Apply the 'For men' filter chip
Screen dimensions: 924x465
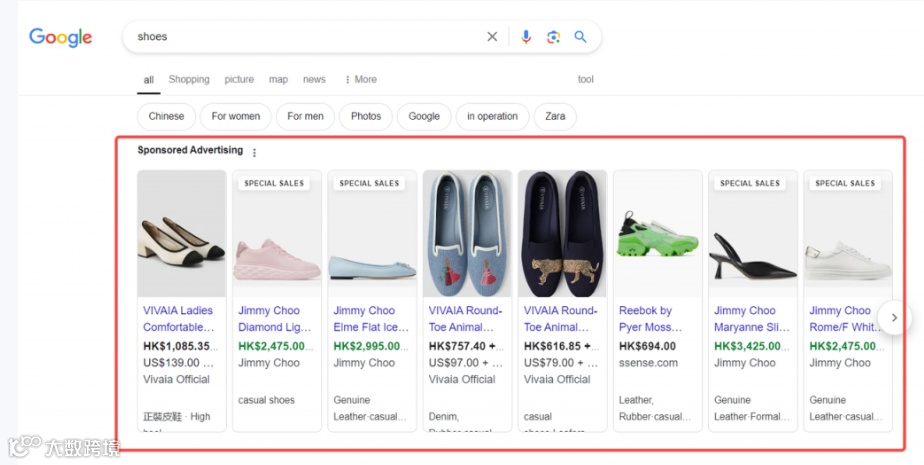pyautogui.click(x=305, y=116)
